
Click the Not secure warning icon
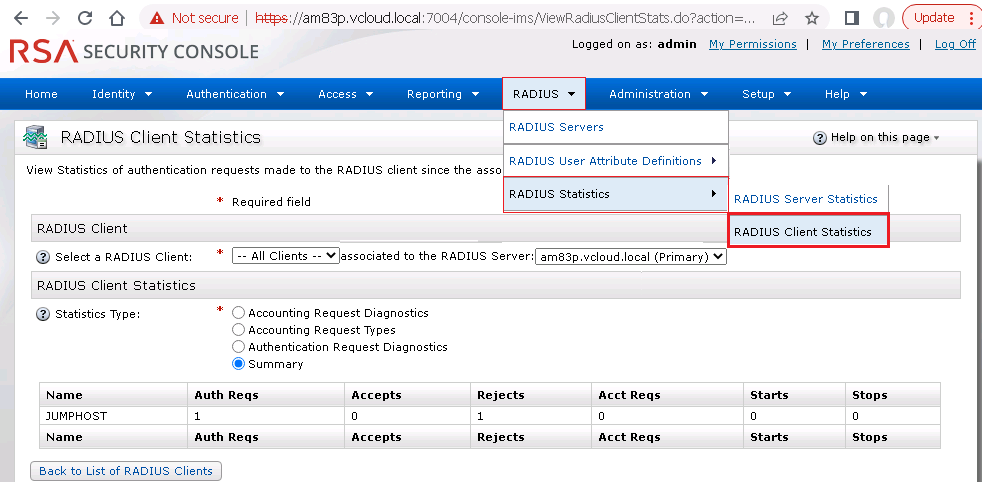click(x=155, y=18)
